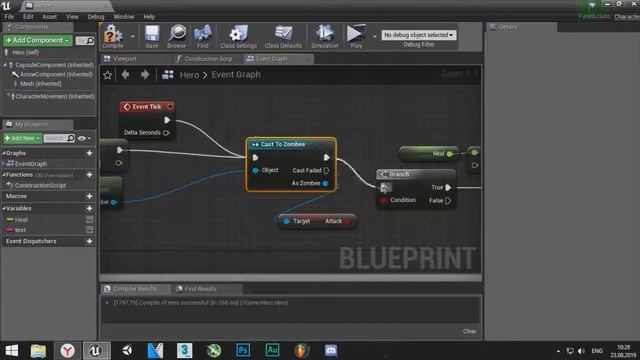Click Branch Condition input pin
The height and width of the screenshot is (360, 640).
pos(383,200)
